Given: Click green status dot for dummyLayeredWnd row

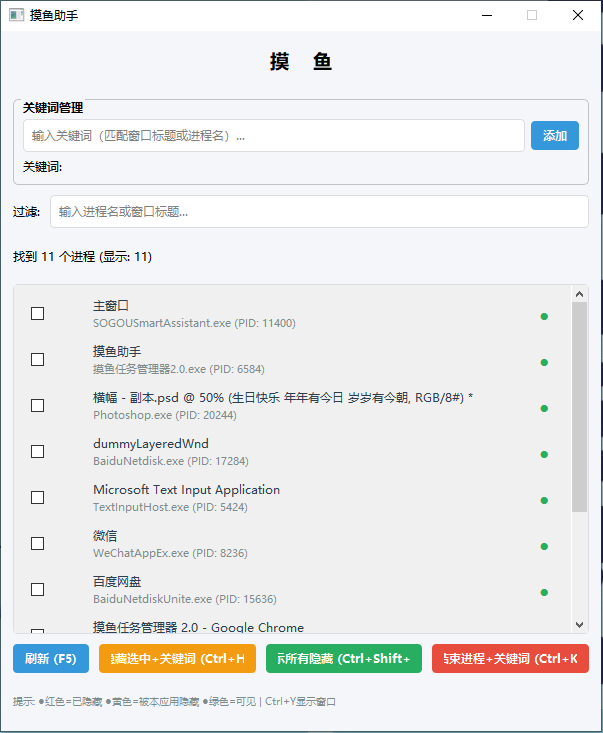Looking at the screenshot, I should [544, 454].
